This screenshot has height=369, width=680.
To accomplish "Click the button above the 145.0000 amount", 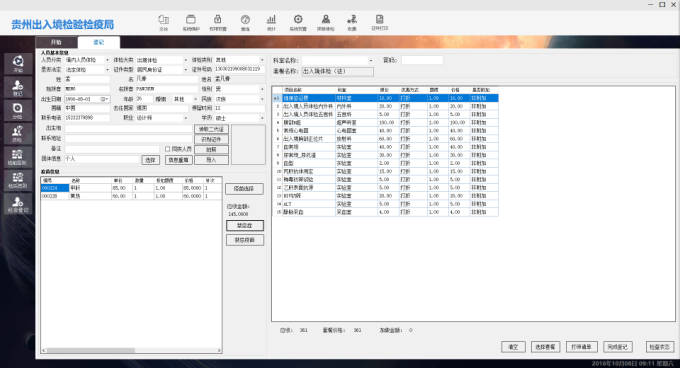I will click(245, 189).
